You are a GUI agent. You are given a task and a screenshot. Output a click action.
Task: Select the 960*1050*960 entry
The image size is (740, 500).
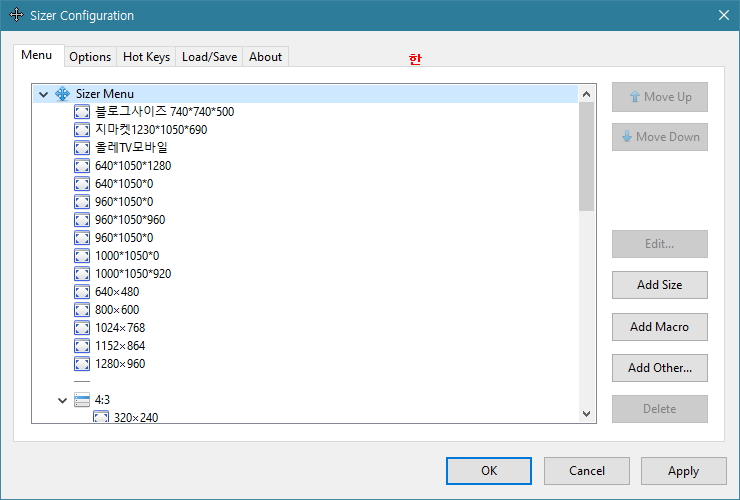point(130,220)
